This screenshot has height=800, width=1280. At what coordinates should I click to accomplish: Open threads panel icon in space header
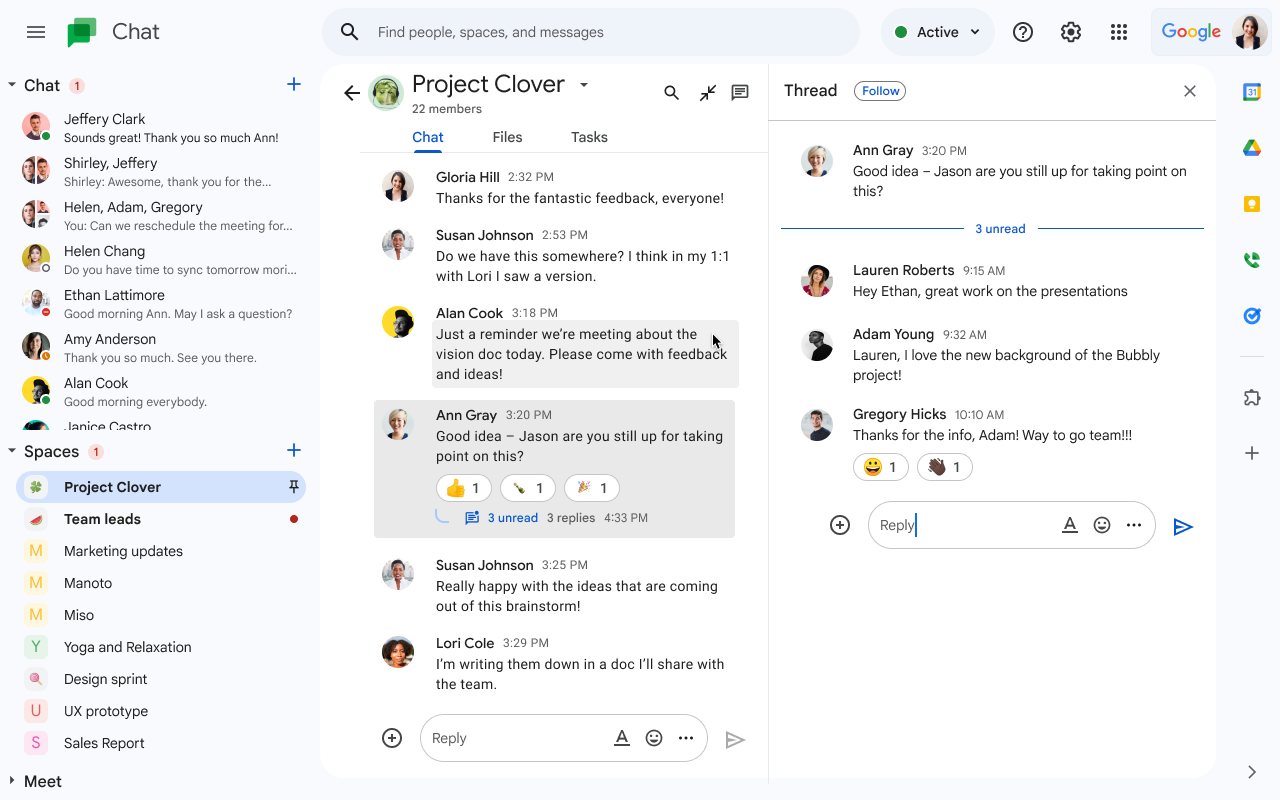(740, 93)
